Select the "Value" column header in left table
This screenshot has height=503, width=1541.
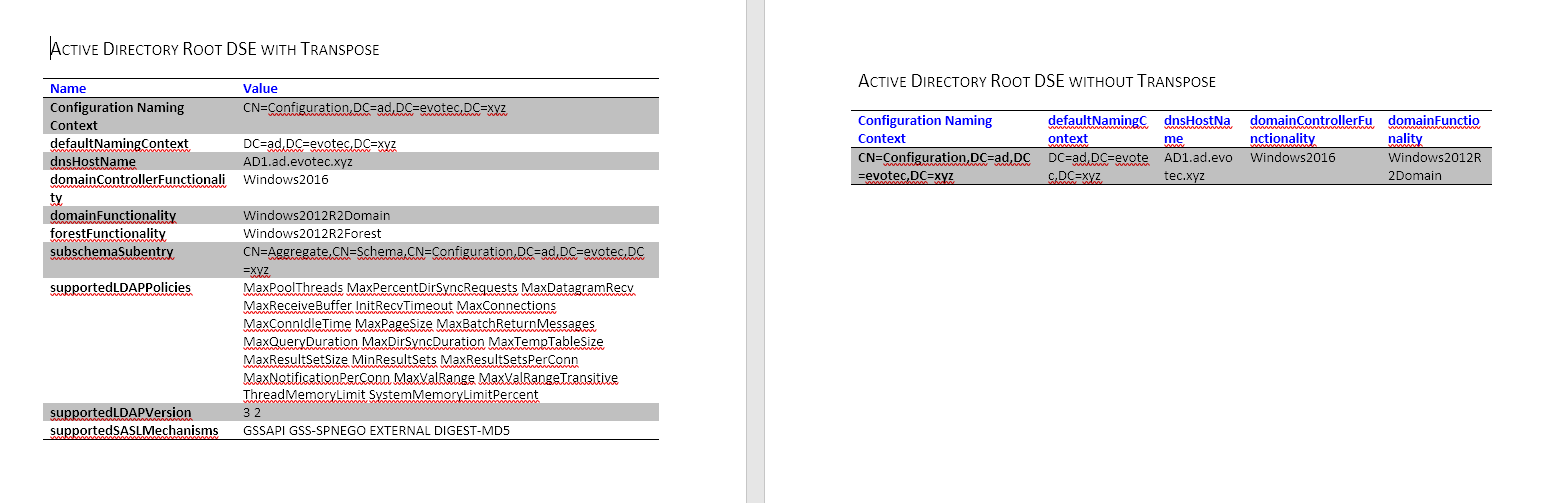pyautogui.click(x=260, y=88)
